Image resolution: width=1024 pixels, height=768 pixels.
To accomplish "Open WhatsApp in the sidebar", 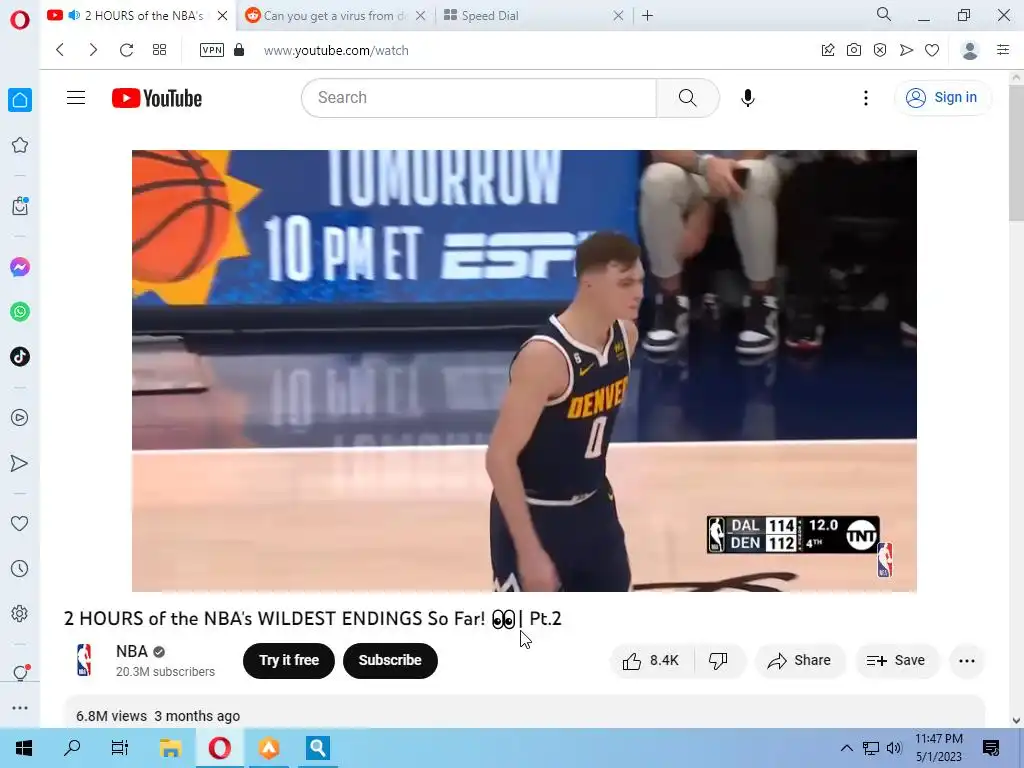I will point(20,312).
